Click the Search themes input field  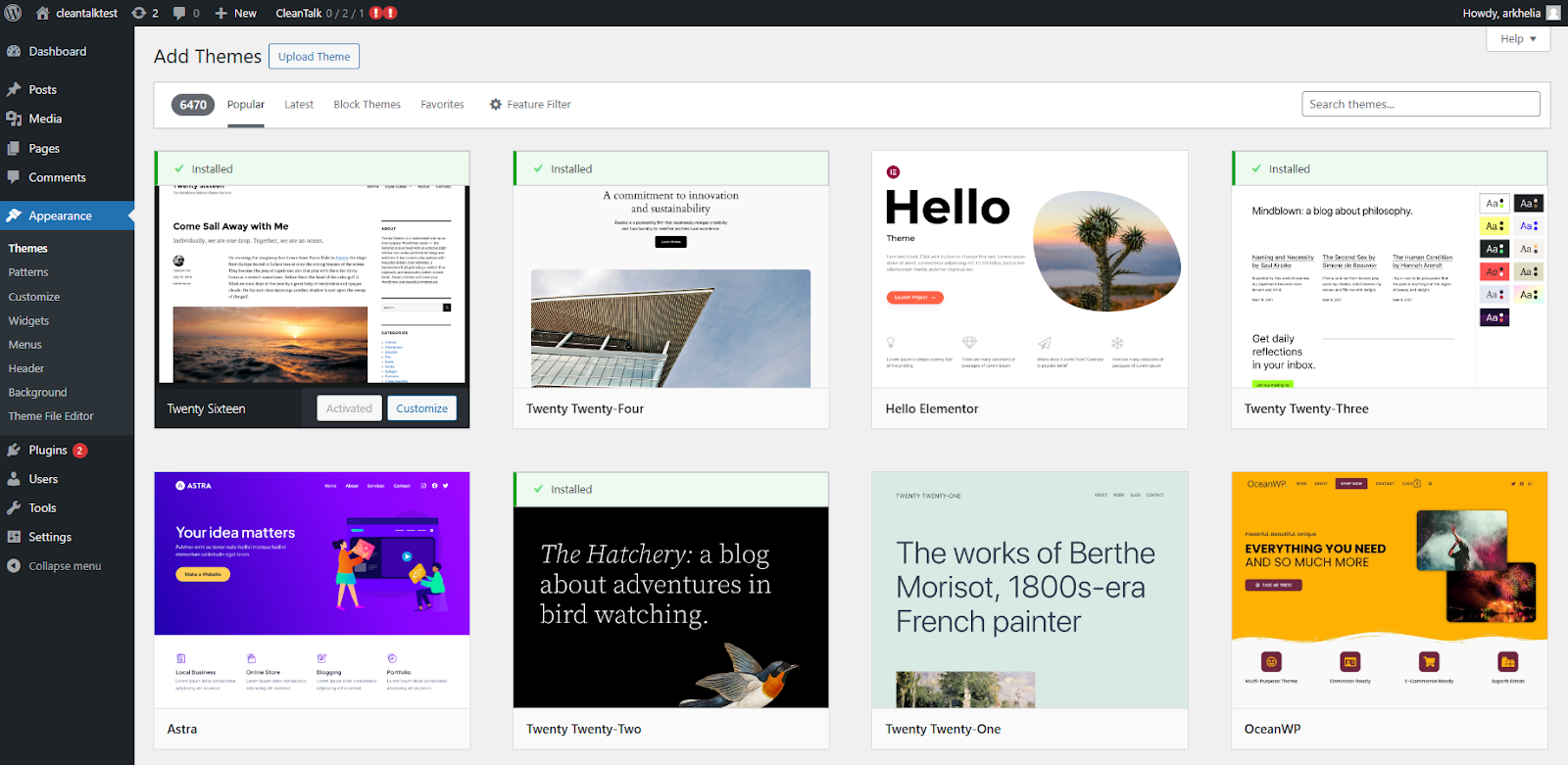tap(1420, 104)
